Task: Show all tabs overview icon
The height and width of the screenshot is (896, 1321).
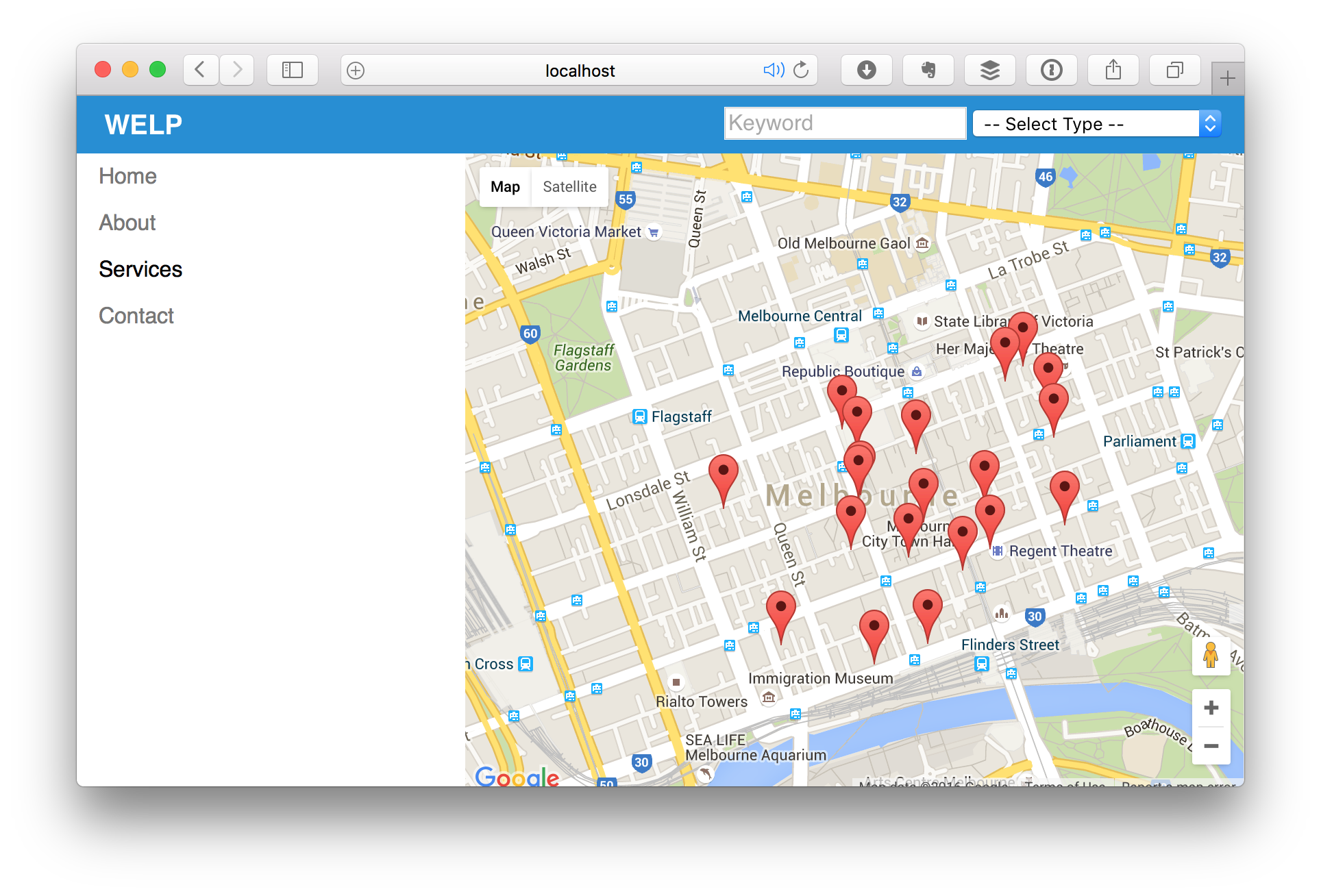Action: coord(1174,70)
